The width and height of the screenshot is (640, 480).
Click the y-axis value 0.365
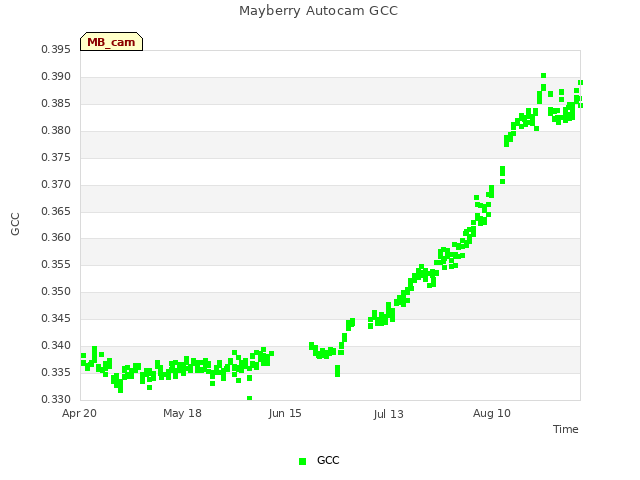(56, 211)
